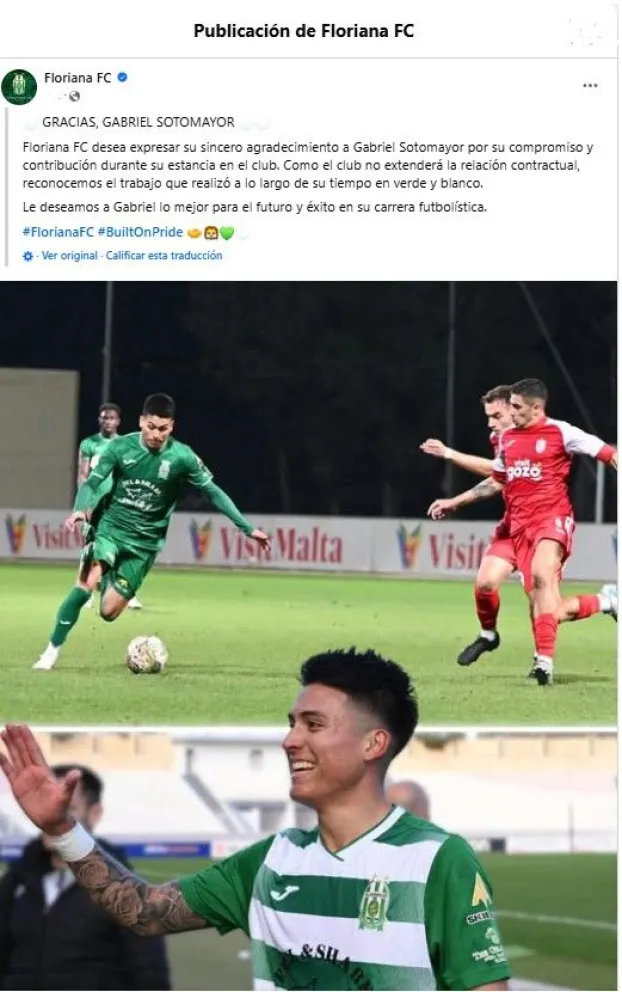Image resolution: width=622 pixels, height=992 pixels.
Task: Click the sentence Le deseamos a Gabriel
Action: (254, 207)
